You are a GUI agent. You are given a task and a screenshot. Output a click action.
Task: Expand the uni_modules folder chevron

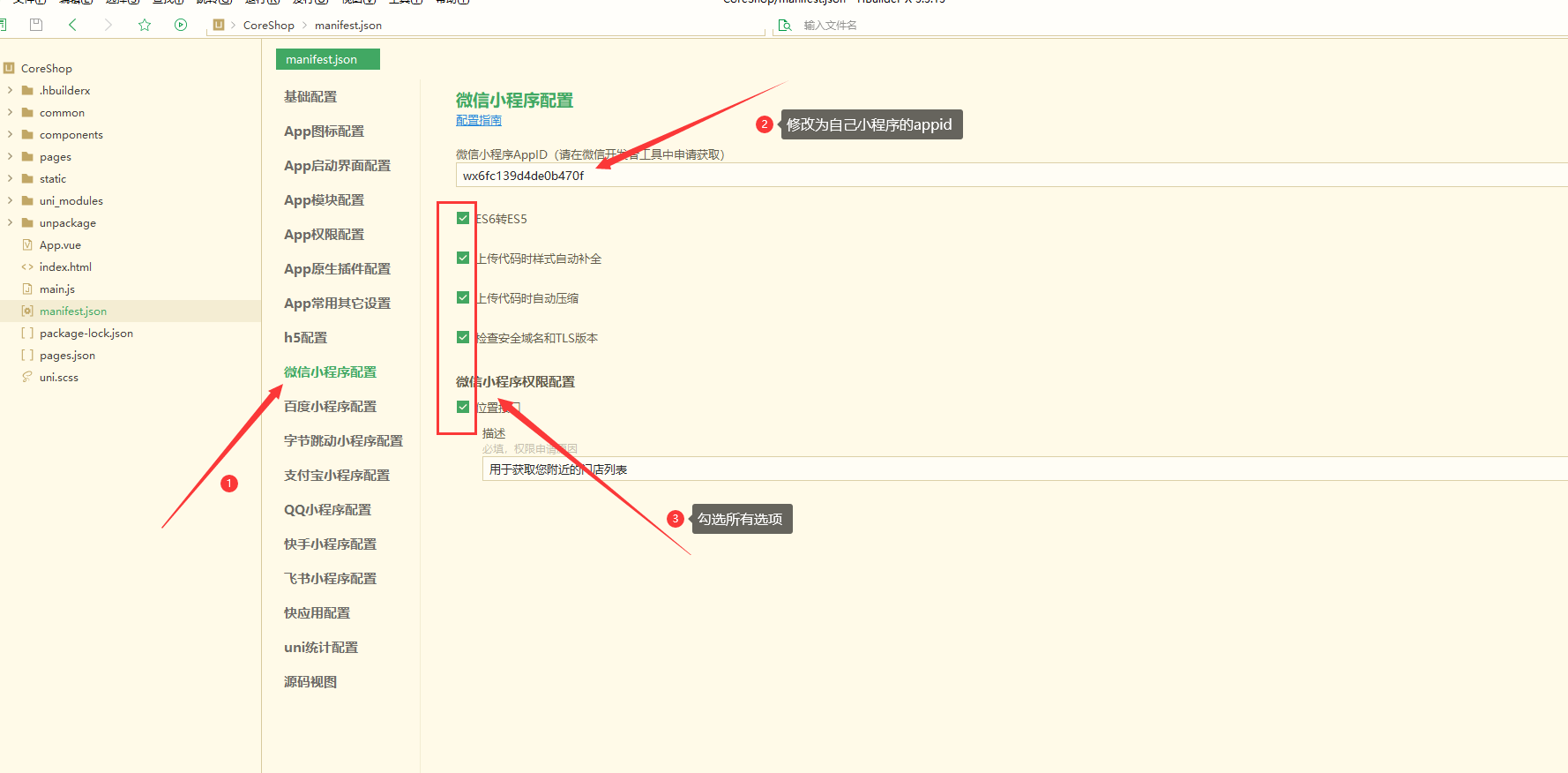point(10,200)
